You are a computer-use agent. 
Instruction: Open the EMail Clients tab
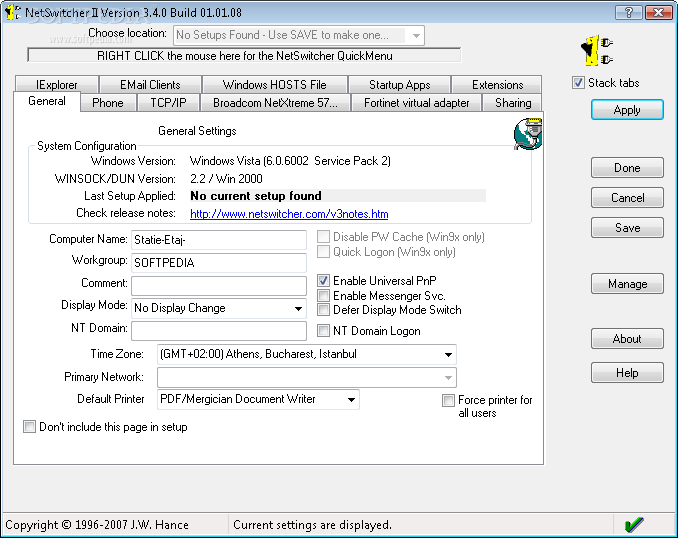tap(150, 85)
